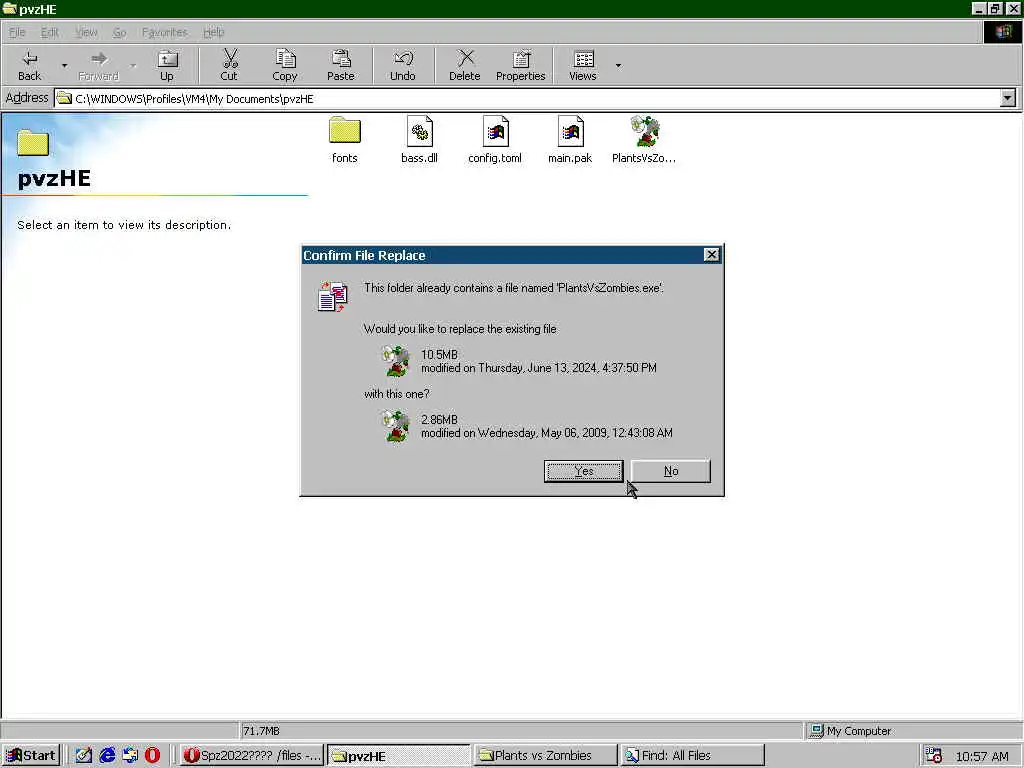Click the Paste toolbar icon

click(341, 65)
